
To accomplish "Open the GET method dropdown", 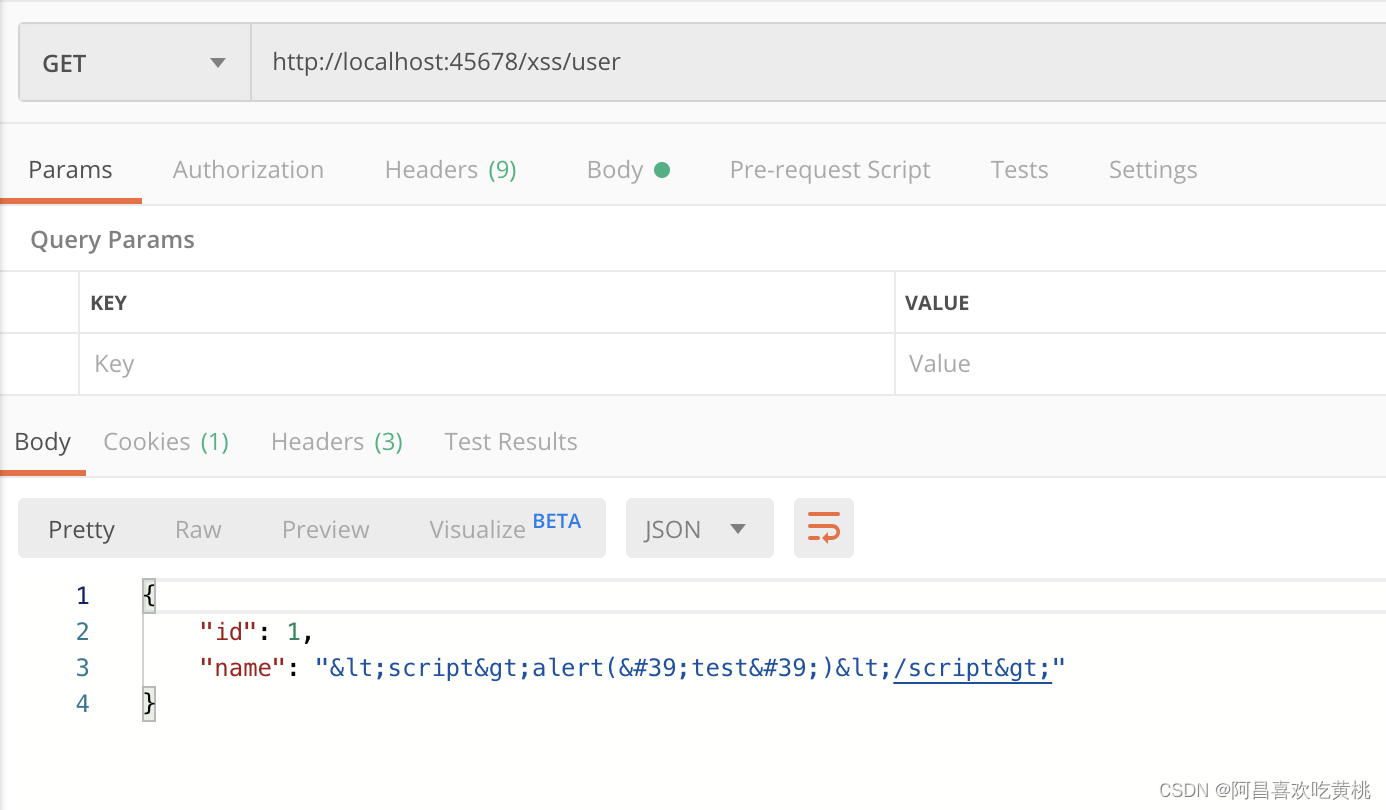I will click(135, 63).
